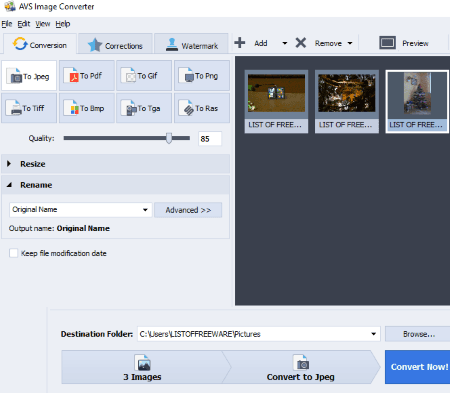The image size is (450, 393).
Task: Pick the To Tga conversion option
Action: point(144,108)
